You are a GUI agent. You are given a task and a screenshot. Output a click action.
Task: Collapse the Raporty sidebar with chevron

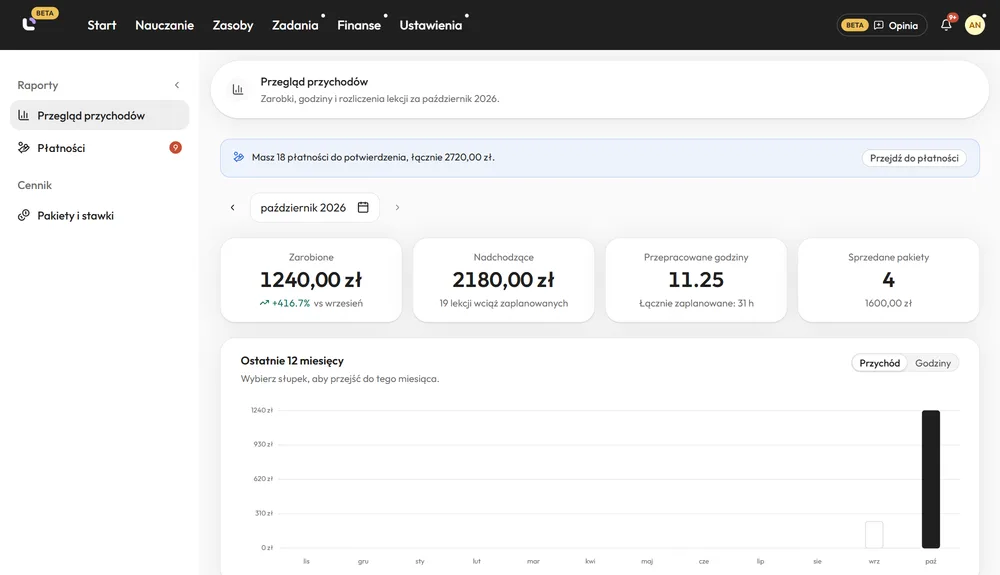pyautogui.click(x=177, y=85)
